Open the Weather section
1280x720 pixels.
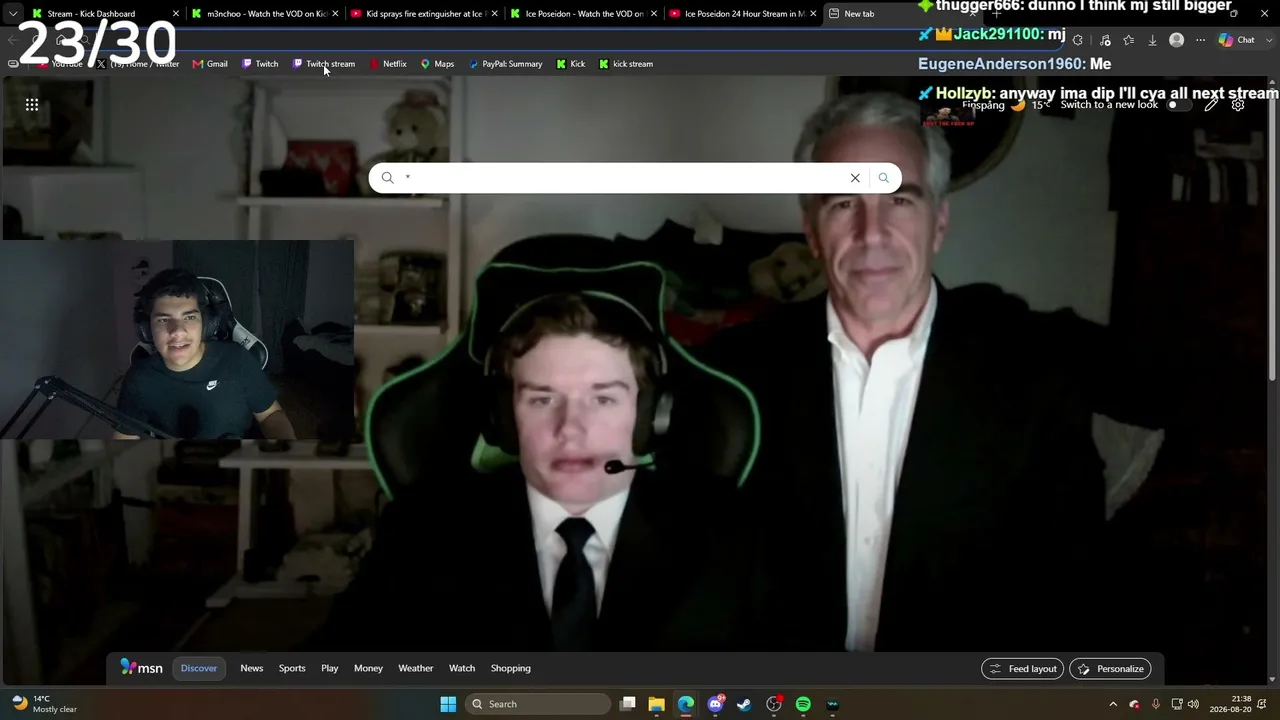(416, 668)
